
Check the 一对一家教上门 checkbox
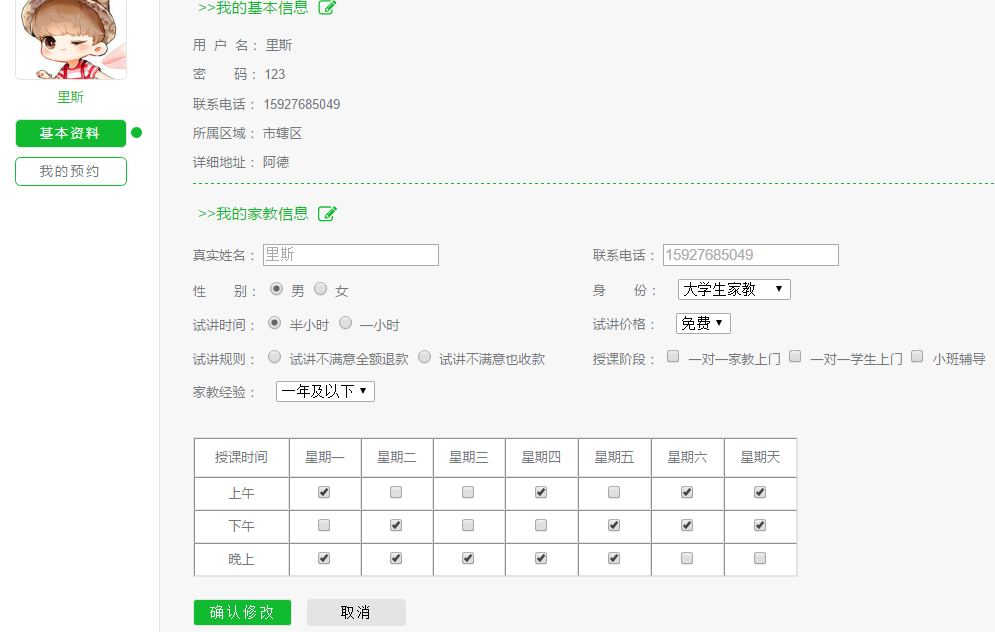click(x=673, y=356)
